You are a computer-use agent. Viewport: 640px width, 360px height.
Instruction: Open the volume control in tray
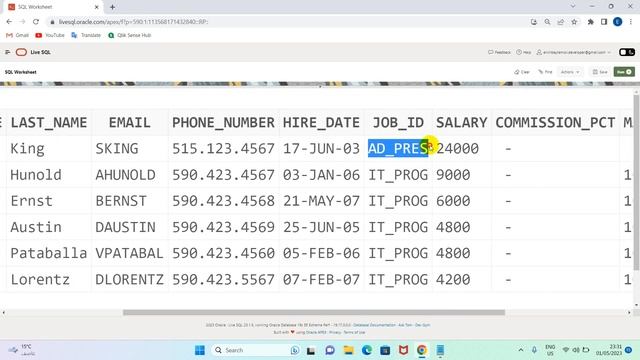pyautogui.click(x=576, y=350)
